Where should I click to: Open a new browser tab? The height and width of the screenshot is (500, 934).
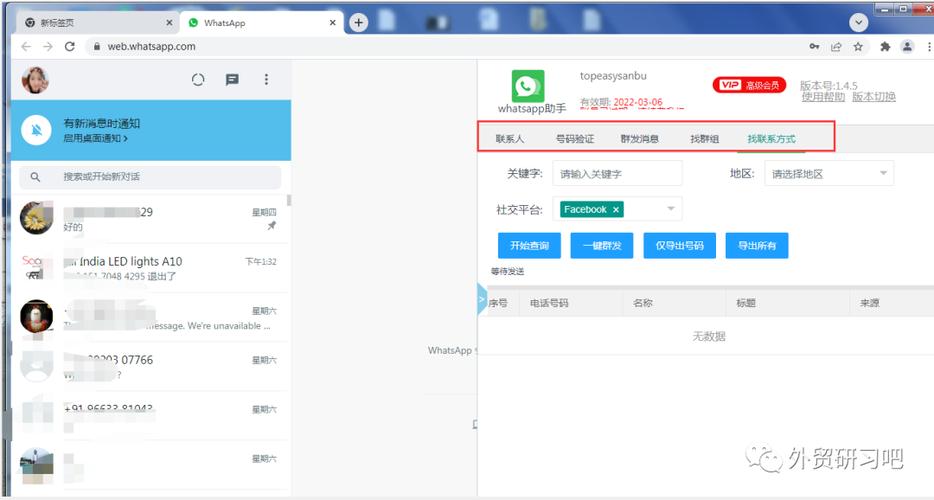[359, 23]
